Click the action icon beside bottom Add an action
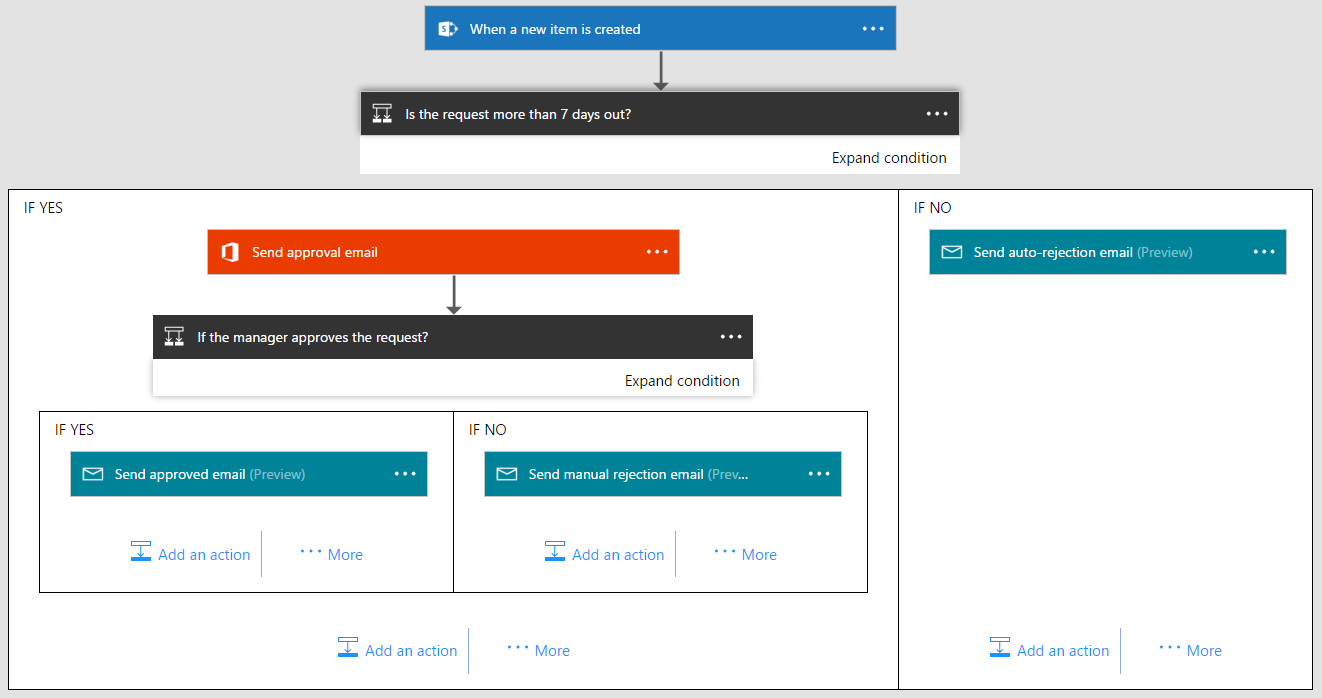This screenshot has height=698, width=1322. (348, 647)
